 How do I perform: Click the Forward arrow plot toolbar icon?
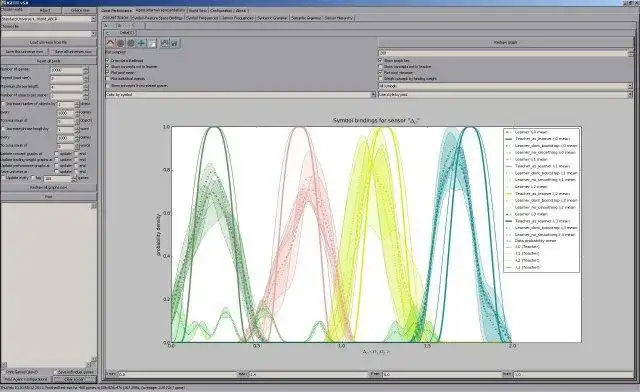pyautogui.click(x=131, y=43)
